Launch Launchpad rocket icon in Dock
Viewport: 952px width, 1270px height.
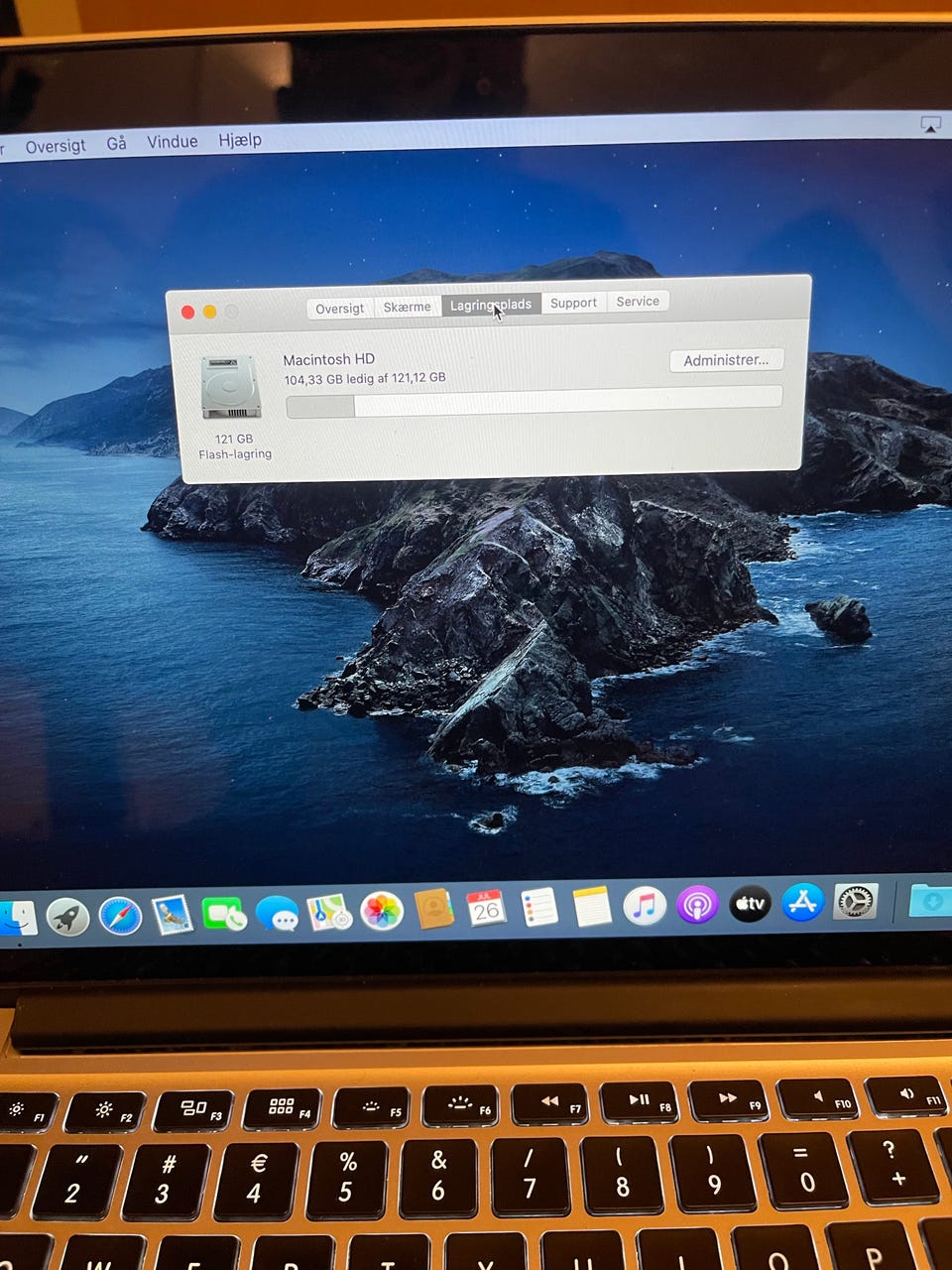pyautogui.click(x=67, y=917)
